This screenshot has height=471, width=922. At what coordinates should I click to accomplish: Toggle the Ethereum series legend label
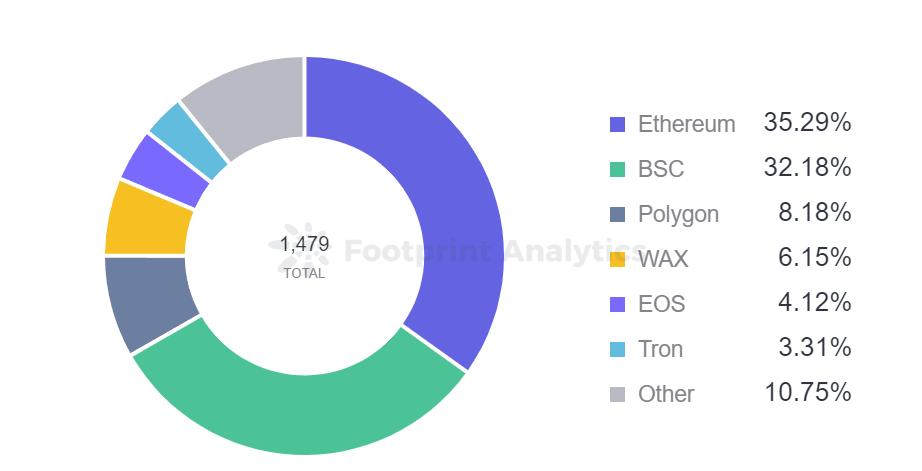coord(686,125)
